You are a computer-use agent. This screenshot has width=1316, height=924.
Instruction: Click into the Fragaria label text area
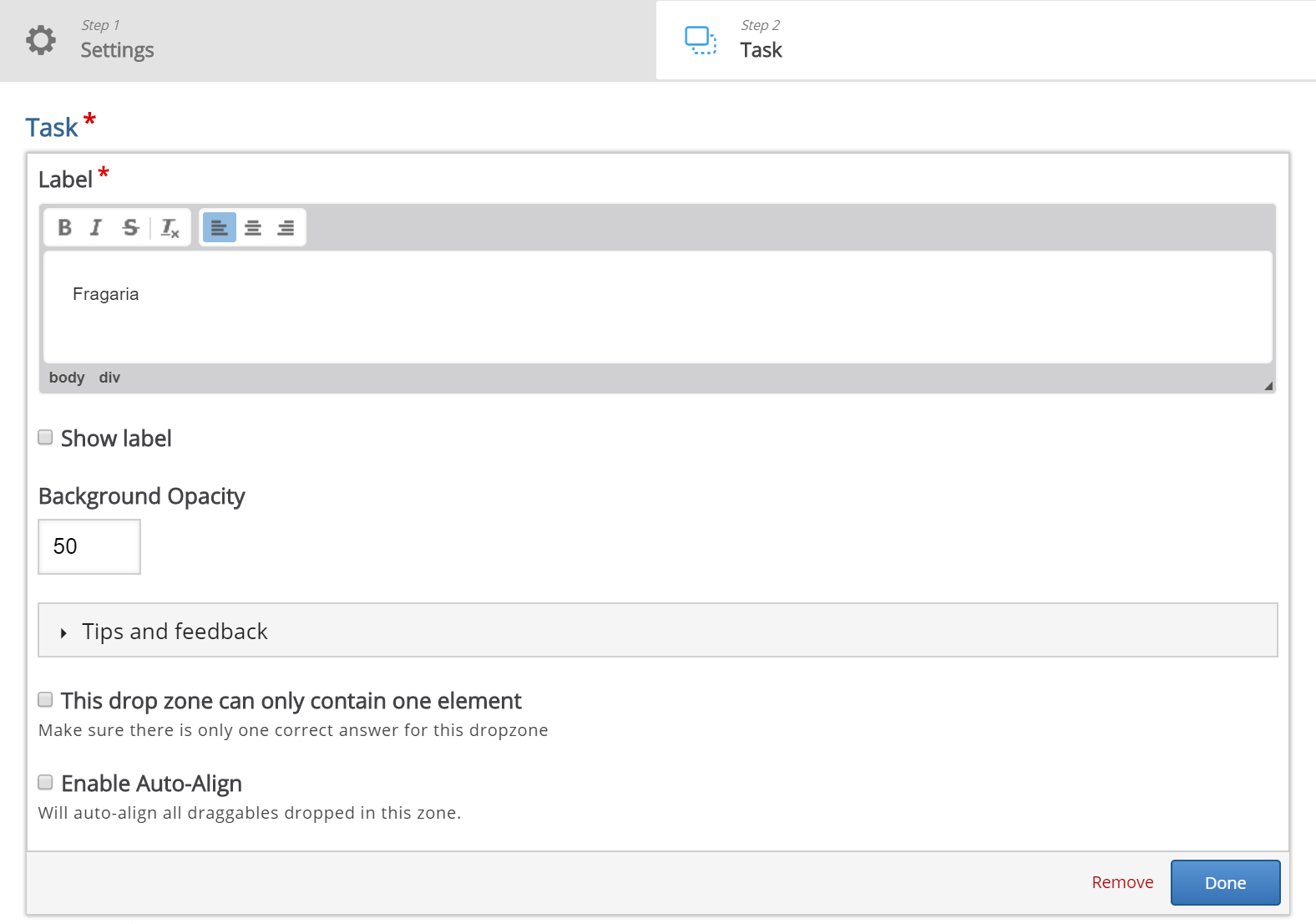658,307
